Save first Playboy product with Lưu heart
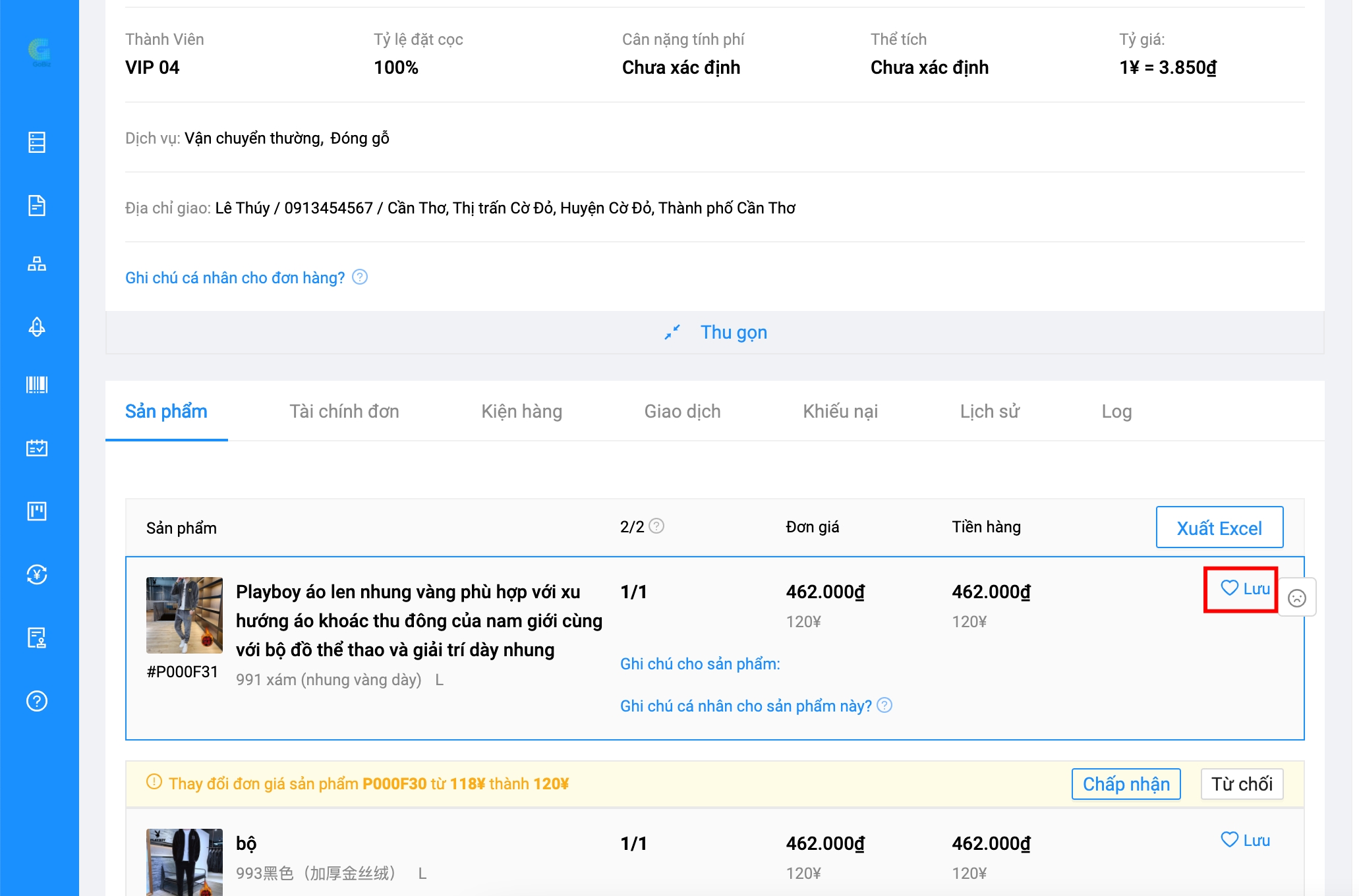Screen dimensions: 1359x896 pyautogui.click(x=1243, y=588)
